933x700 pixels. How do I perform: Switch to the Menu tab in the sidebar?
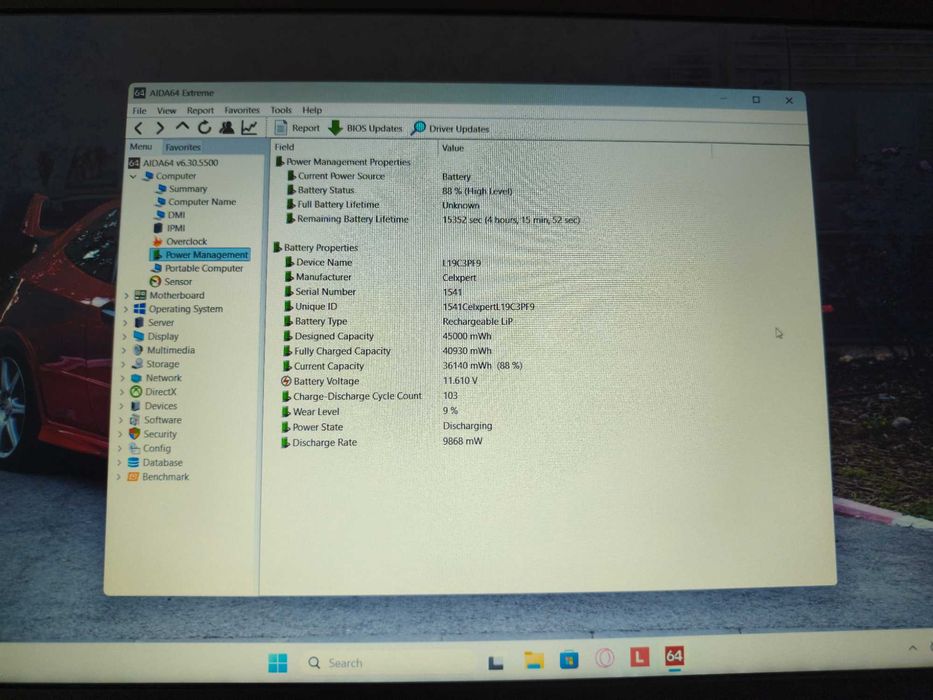[141, 146]
